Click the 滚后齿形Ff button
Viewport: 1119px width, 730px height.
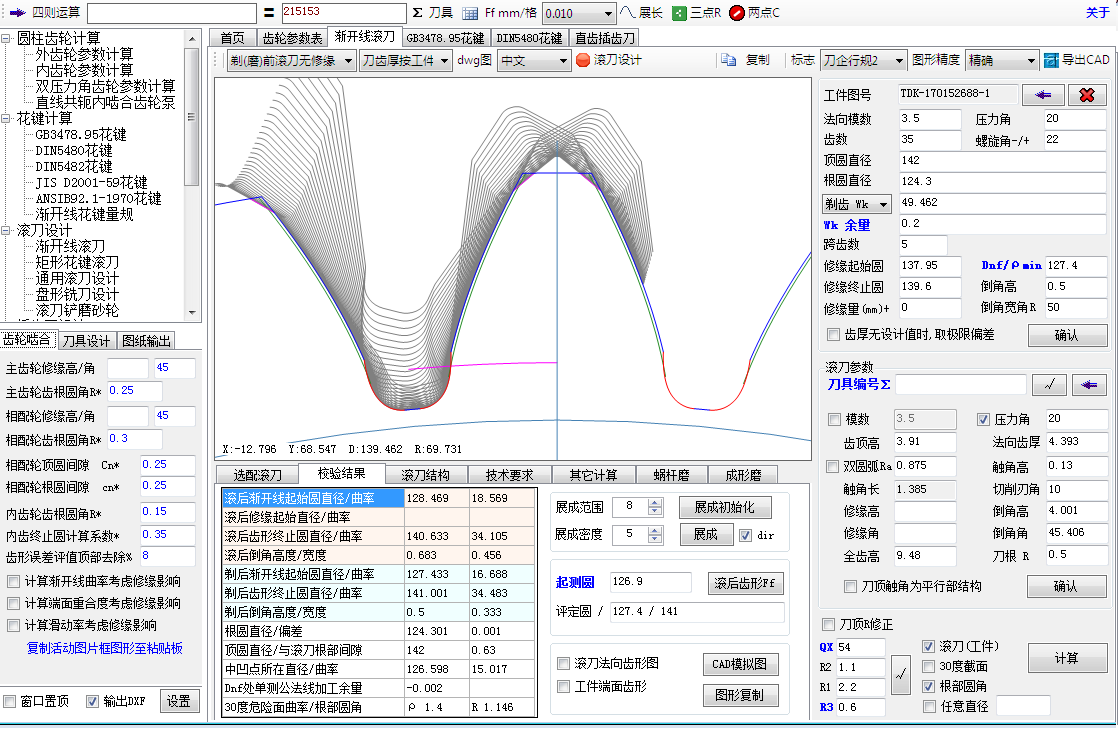(x=745, y=583)
